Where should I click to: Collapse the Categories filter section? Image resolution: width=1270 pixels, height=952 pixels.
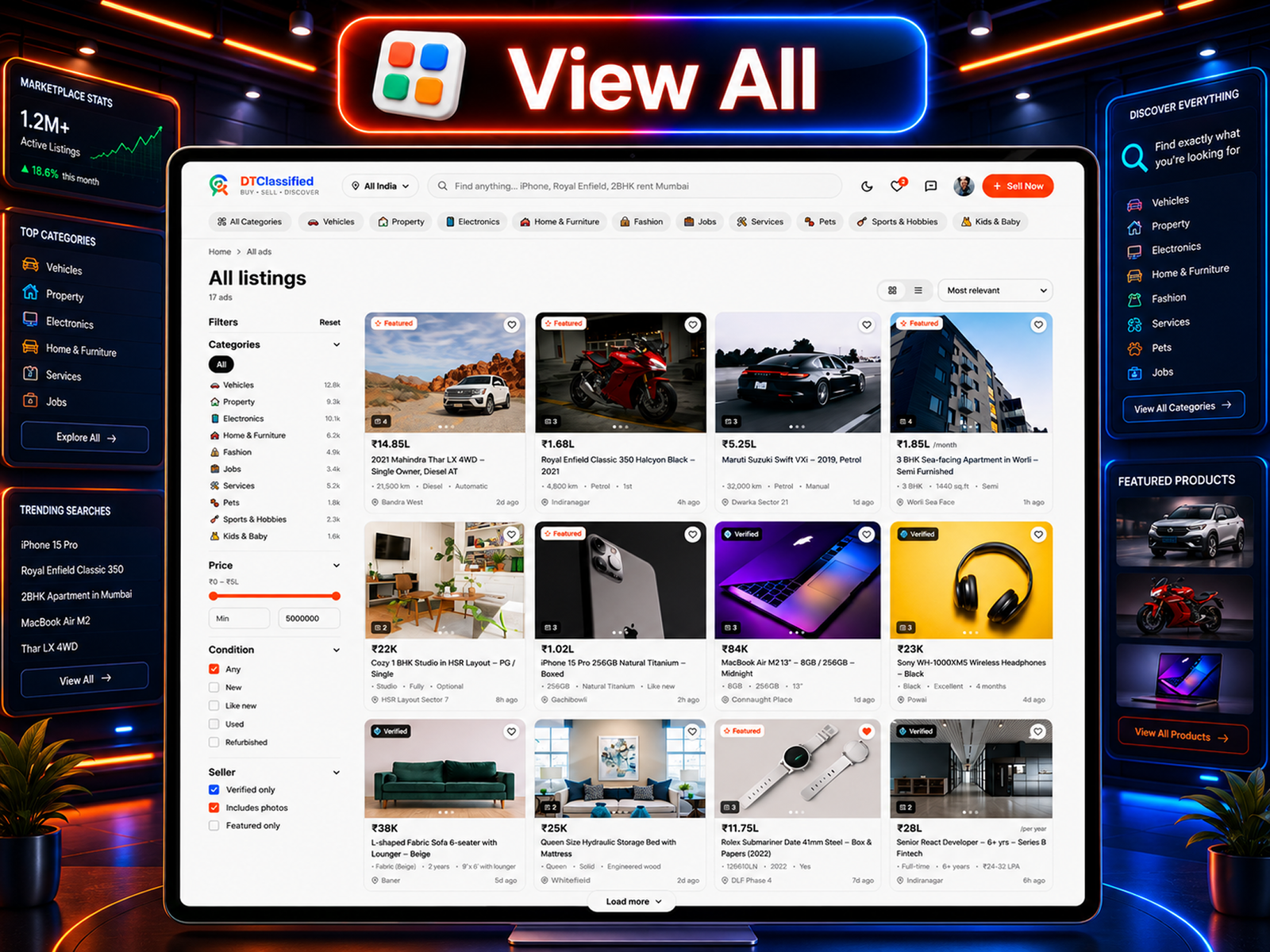pyautogui.click(x=337, y=344)
